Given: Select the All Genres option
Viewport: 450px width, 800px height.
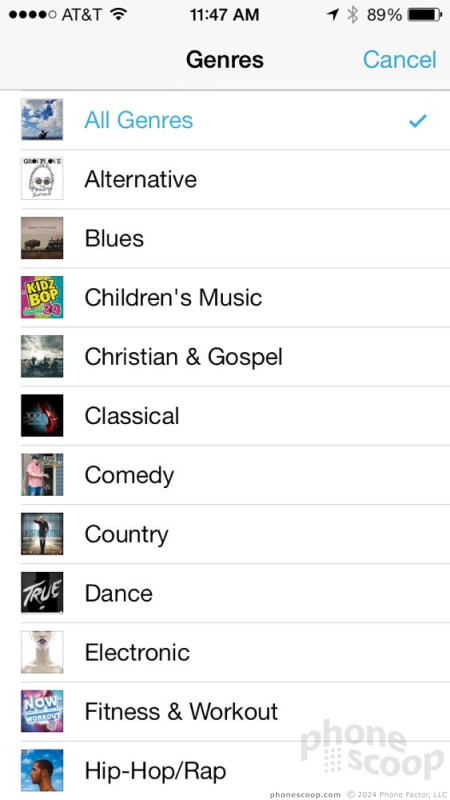Looking at the screenshot, I should (235, 120).
